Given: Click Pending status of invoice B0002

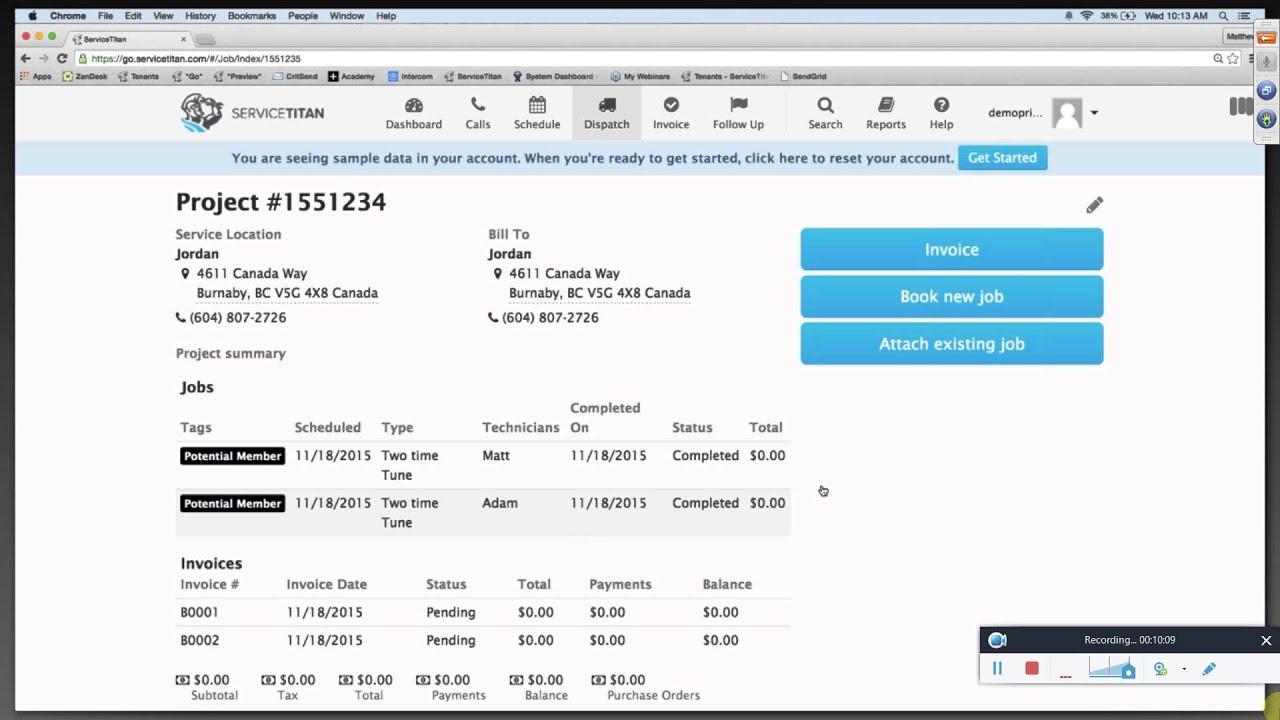Looking at the screenshot, I should click(x=451, y=640).
